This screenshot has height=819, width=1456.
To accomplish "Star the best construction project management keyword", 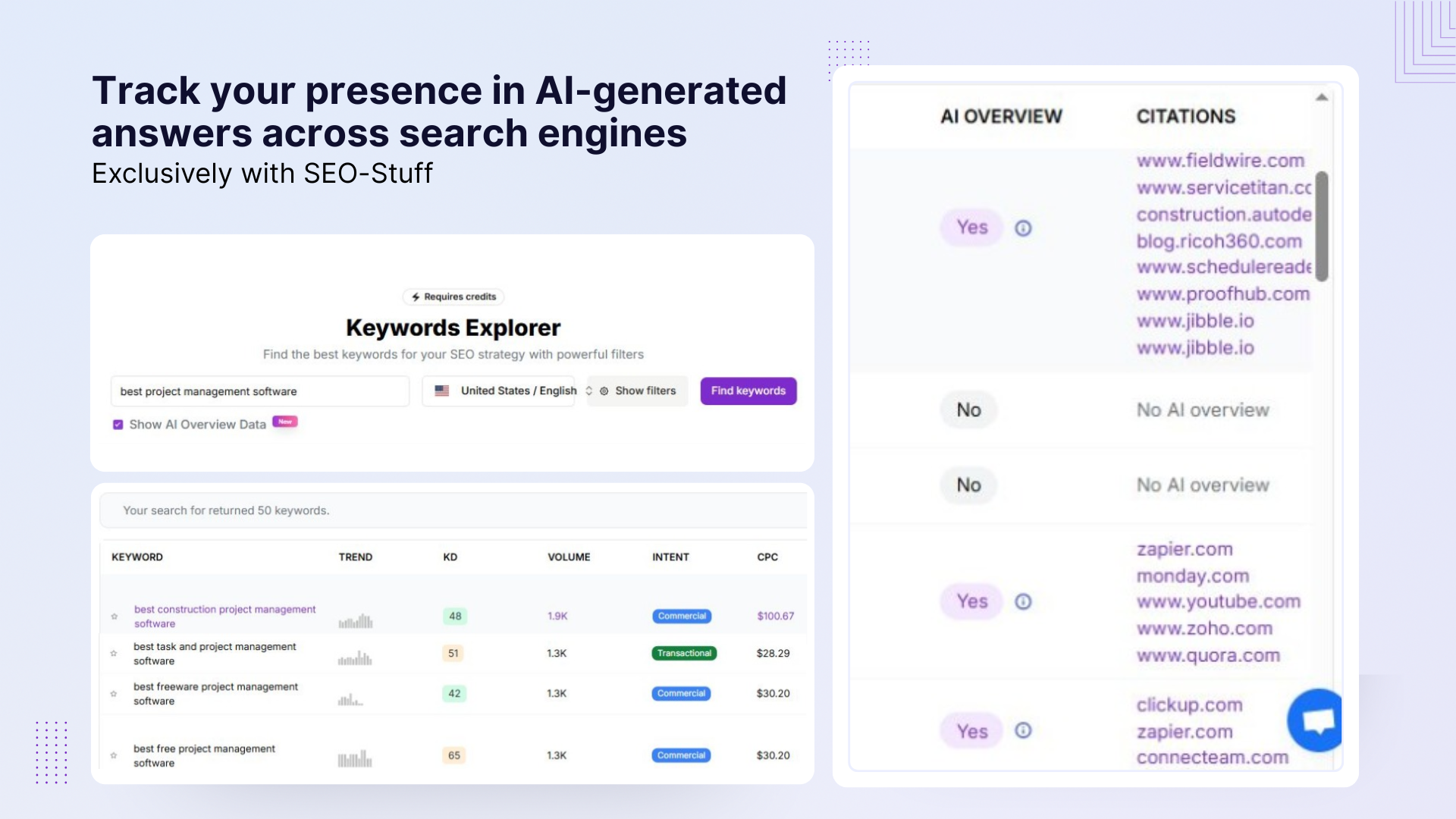I will tap(115, 616).
